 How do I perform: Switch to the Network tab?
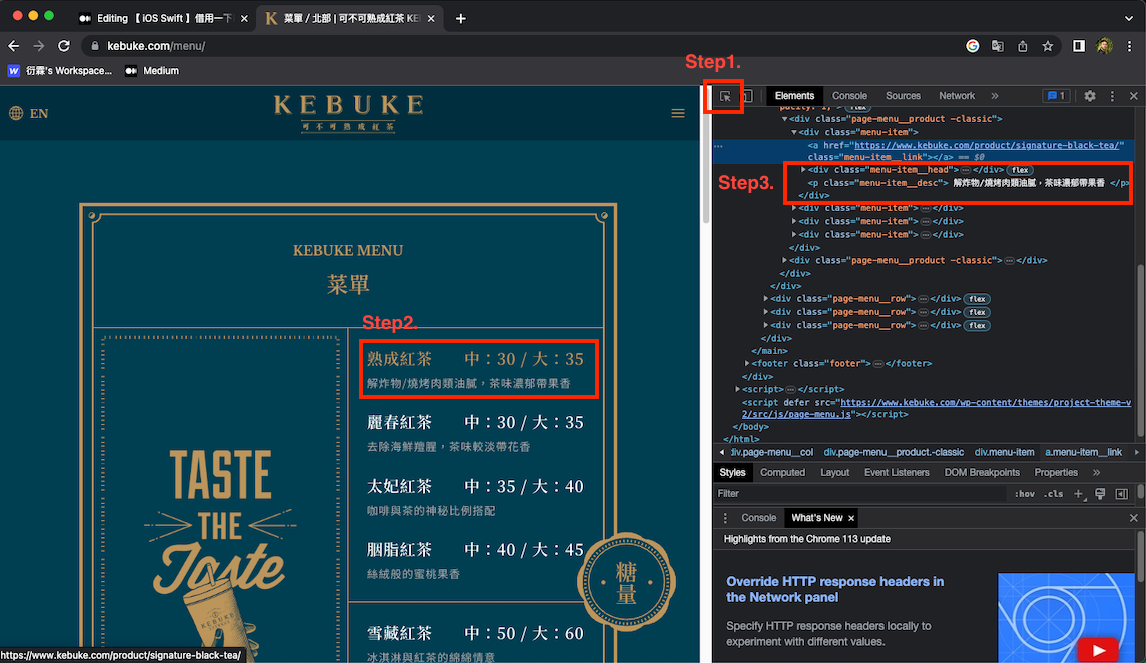click(957, 96)
